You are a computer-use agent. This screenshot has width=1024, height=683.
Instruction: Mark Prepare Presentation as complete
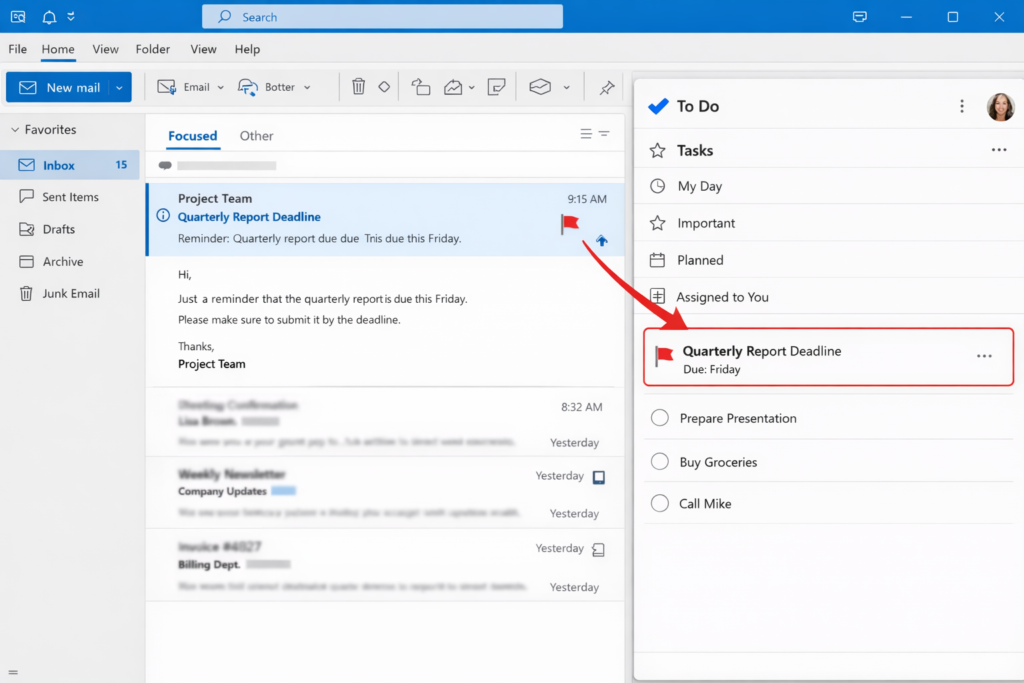(x=660, y=418)
